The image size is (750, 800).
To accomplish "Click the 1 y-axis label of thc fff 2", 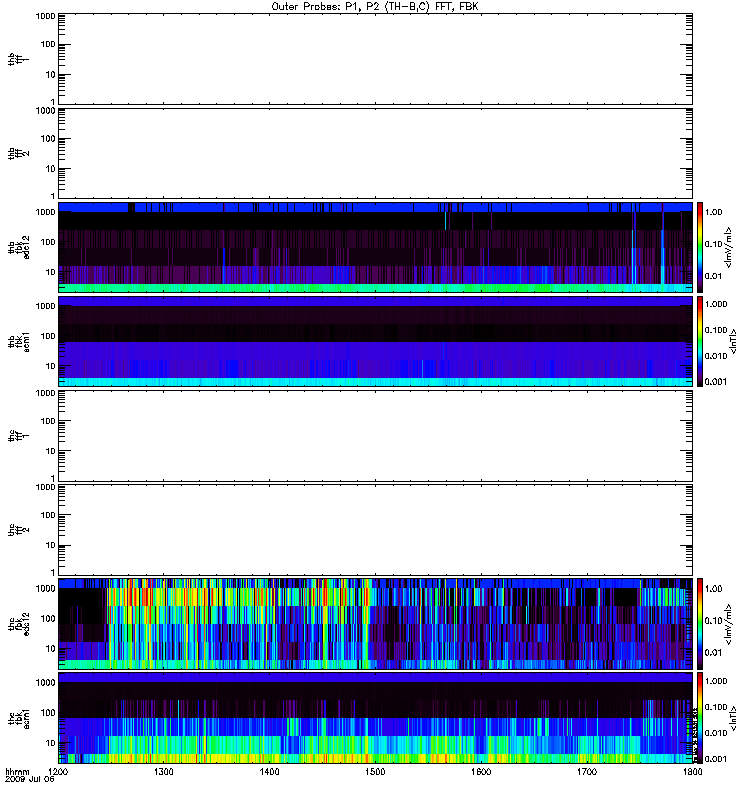I will [53, 572].
